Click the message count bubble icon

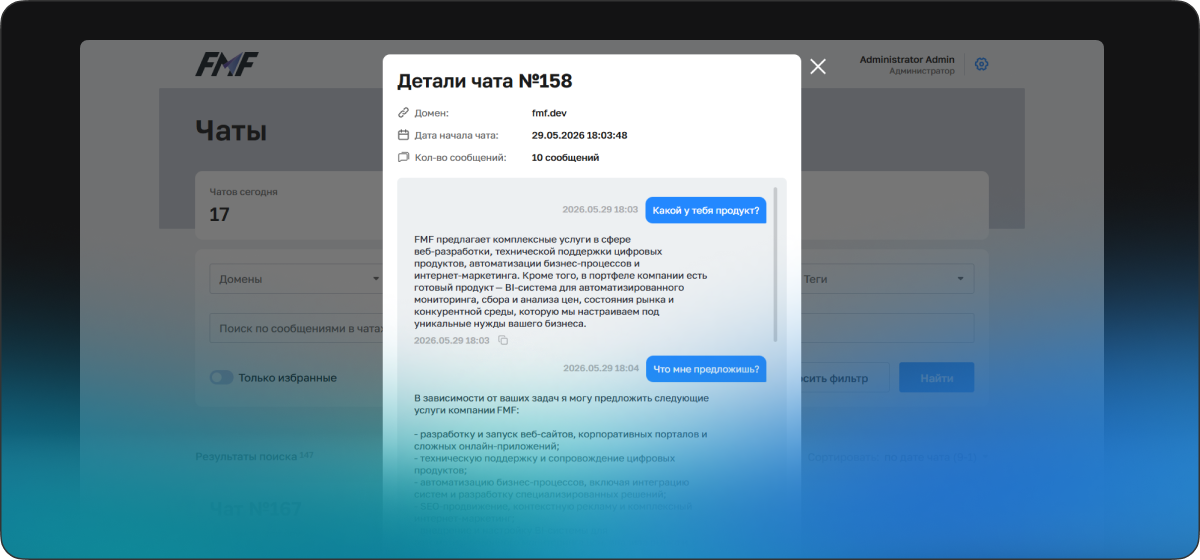coord(403,157)
